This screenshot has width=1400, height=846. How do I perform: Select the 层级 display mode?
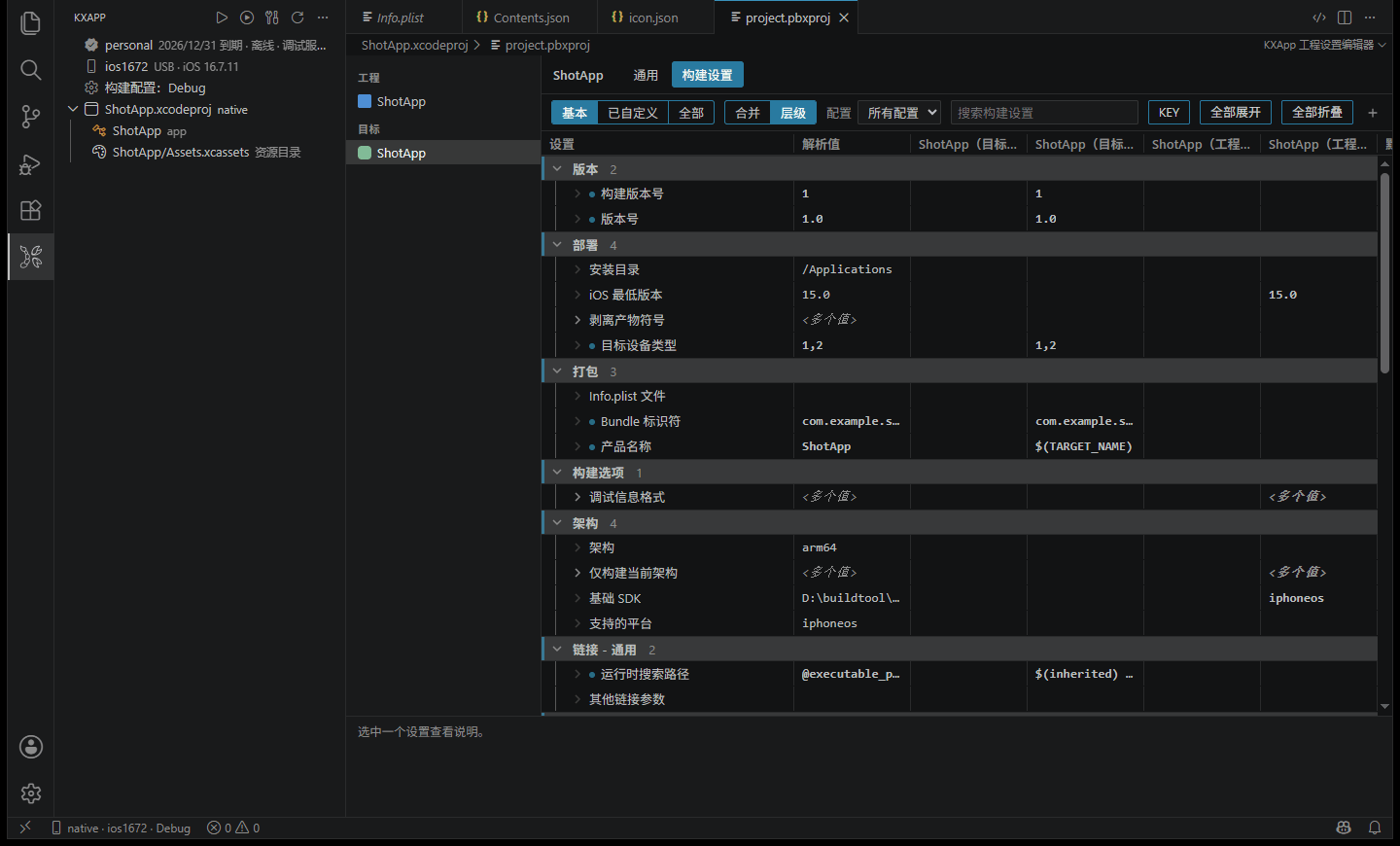(x=793, y=113)
